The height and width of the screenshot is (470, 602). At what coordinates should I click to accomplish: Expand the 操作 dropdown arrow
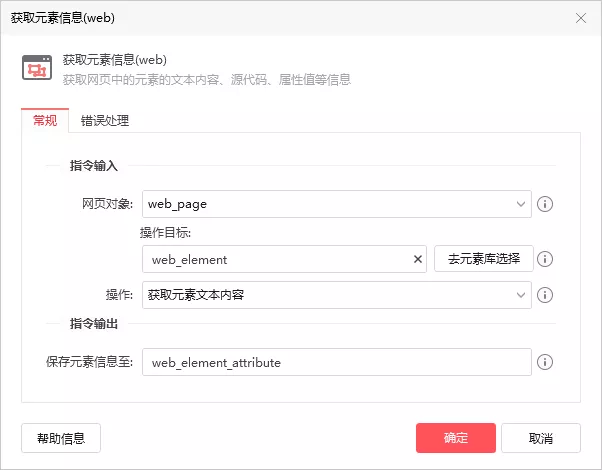pos(521,295)
